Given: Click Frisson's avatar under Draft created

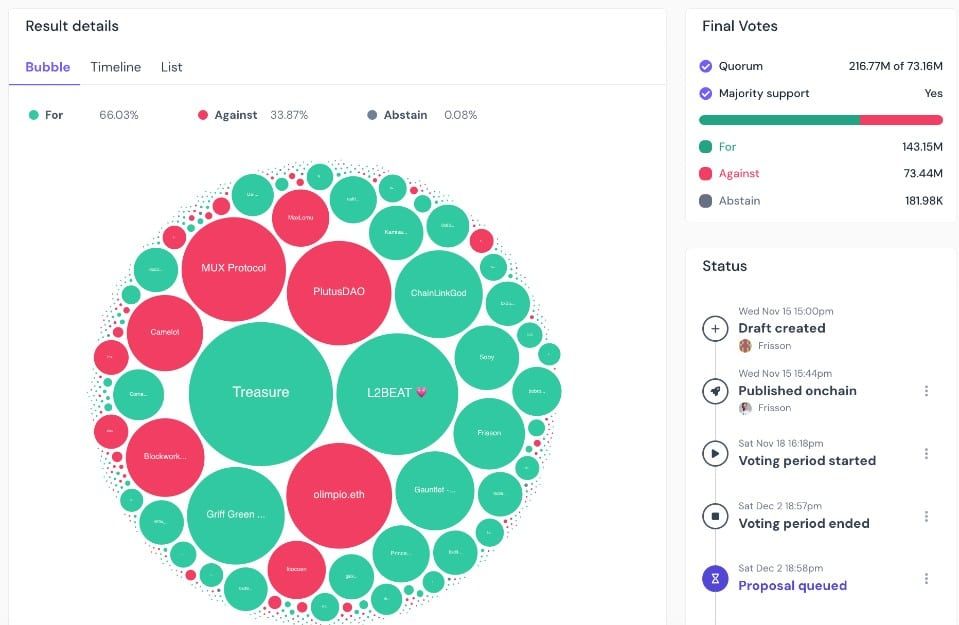Looking at the screenshot, I should click(x=745, y=346).
